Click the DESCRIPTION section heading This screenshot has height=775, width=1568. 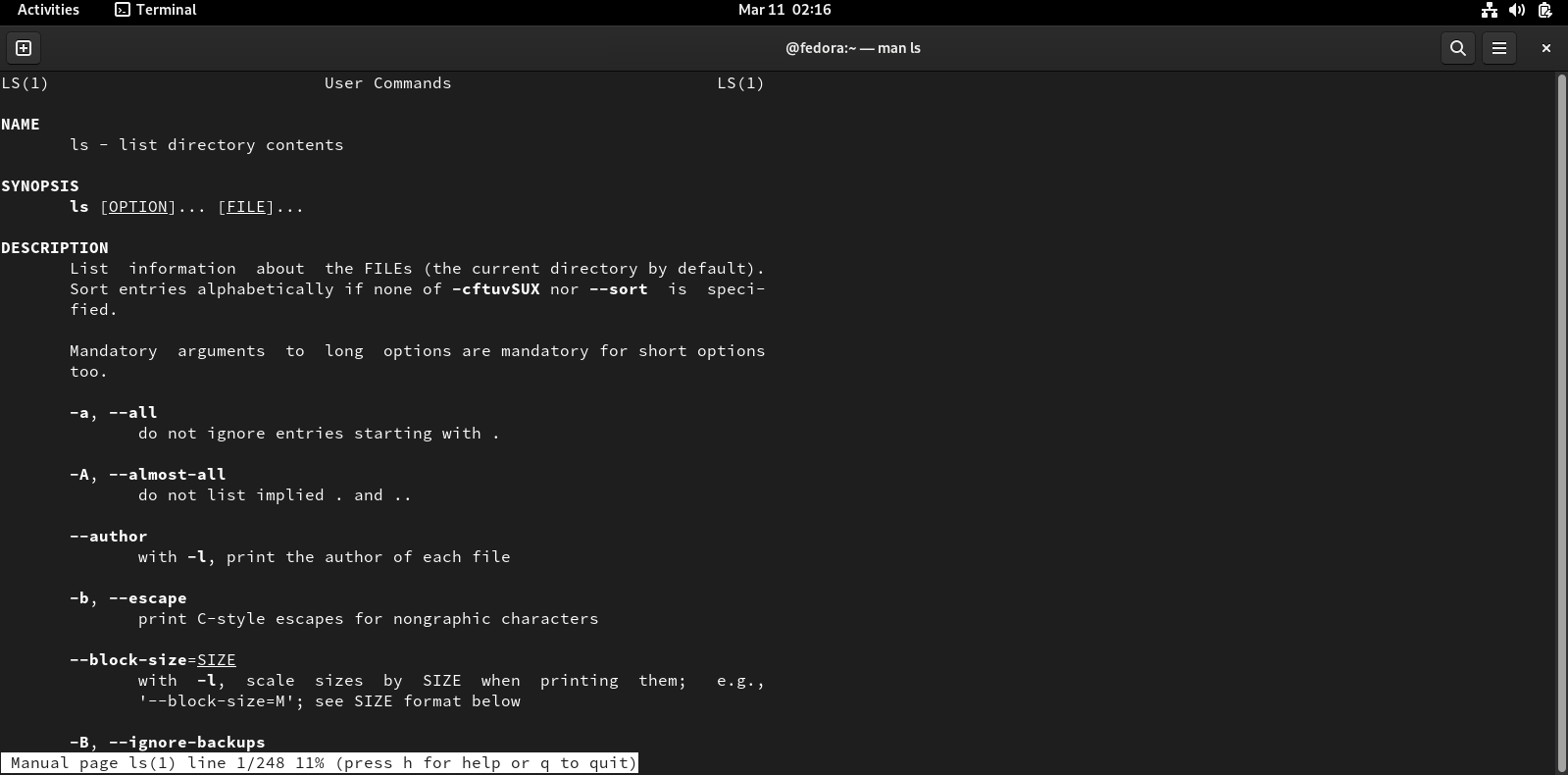(55, 248)
